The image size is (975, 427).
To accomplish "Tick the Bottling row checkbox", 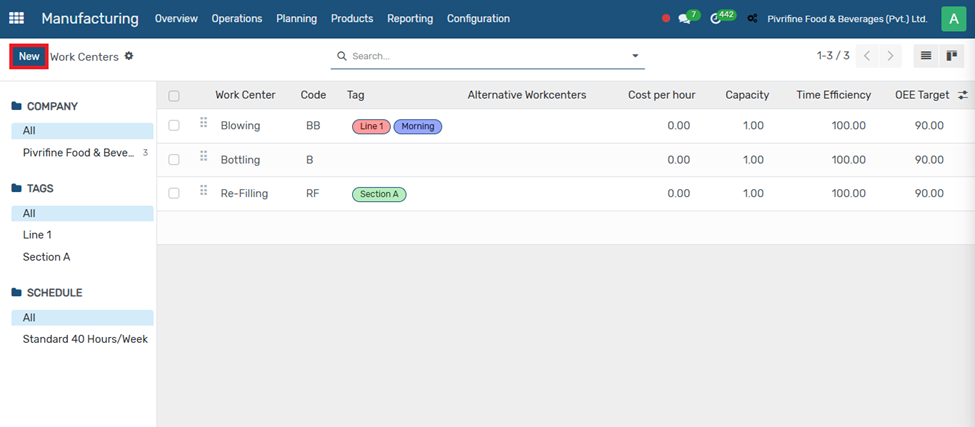I will click(174, 160).
